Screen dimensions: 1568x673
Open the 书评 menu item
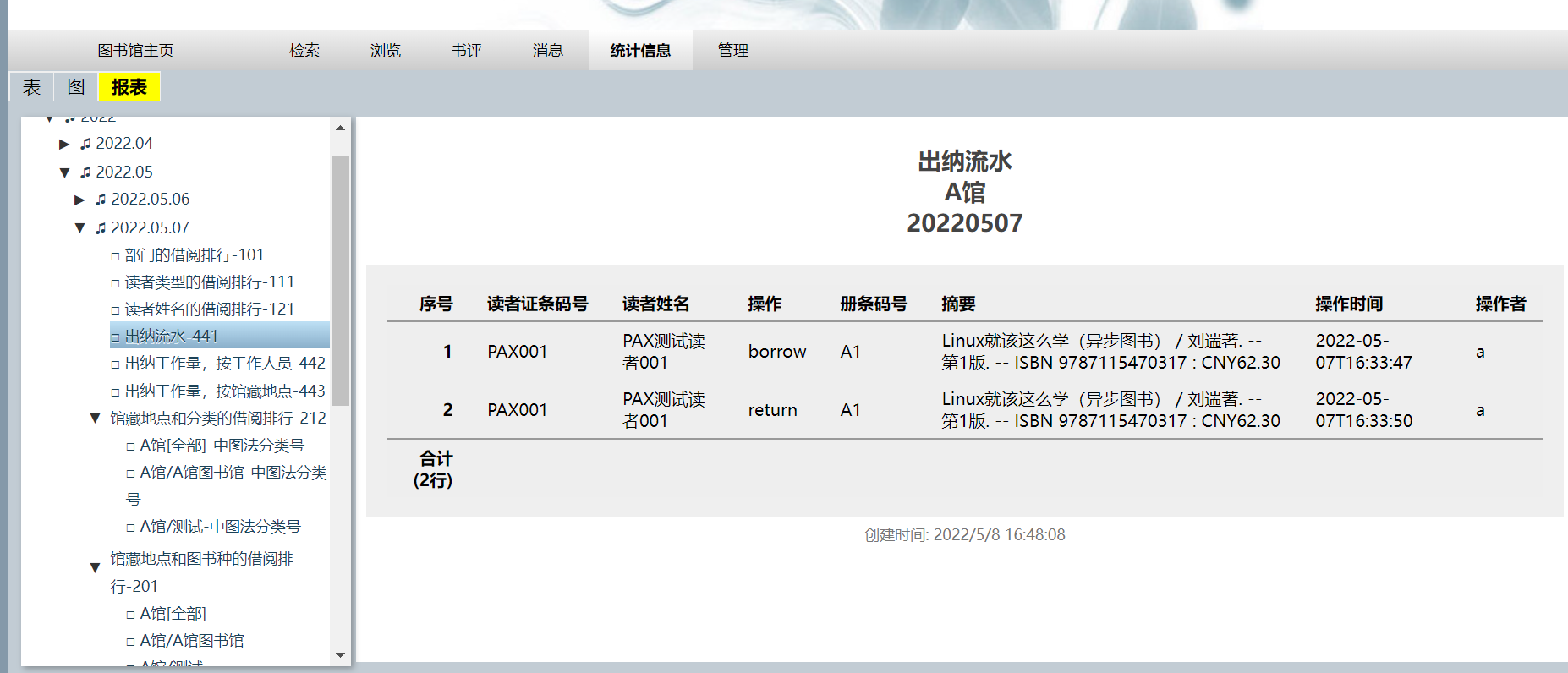(467, 51)
